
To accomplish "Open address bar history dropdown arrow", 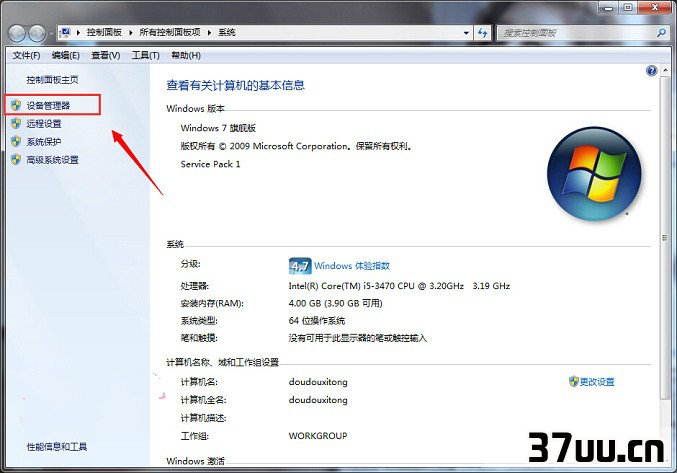I will (x=466, y=33).
